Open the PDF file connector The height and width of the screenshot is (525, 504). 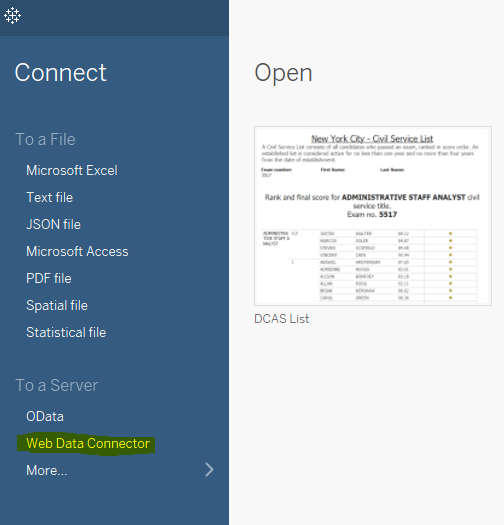(x=49, y=279)
